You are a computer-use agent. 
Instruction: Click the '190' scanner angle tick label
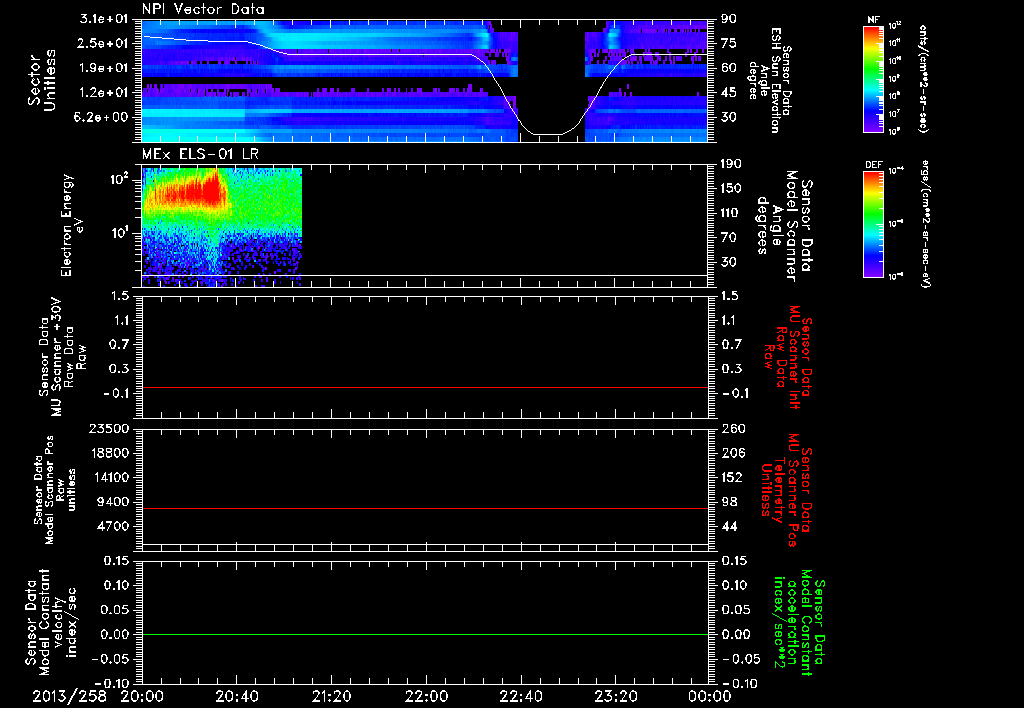coord(731,164)
